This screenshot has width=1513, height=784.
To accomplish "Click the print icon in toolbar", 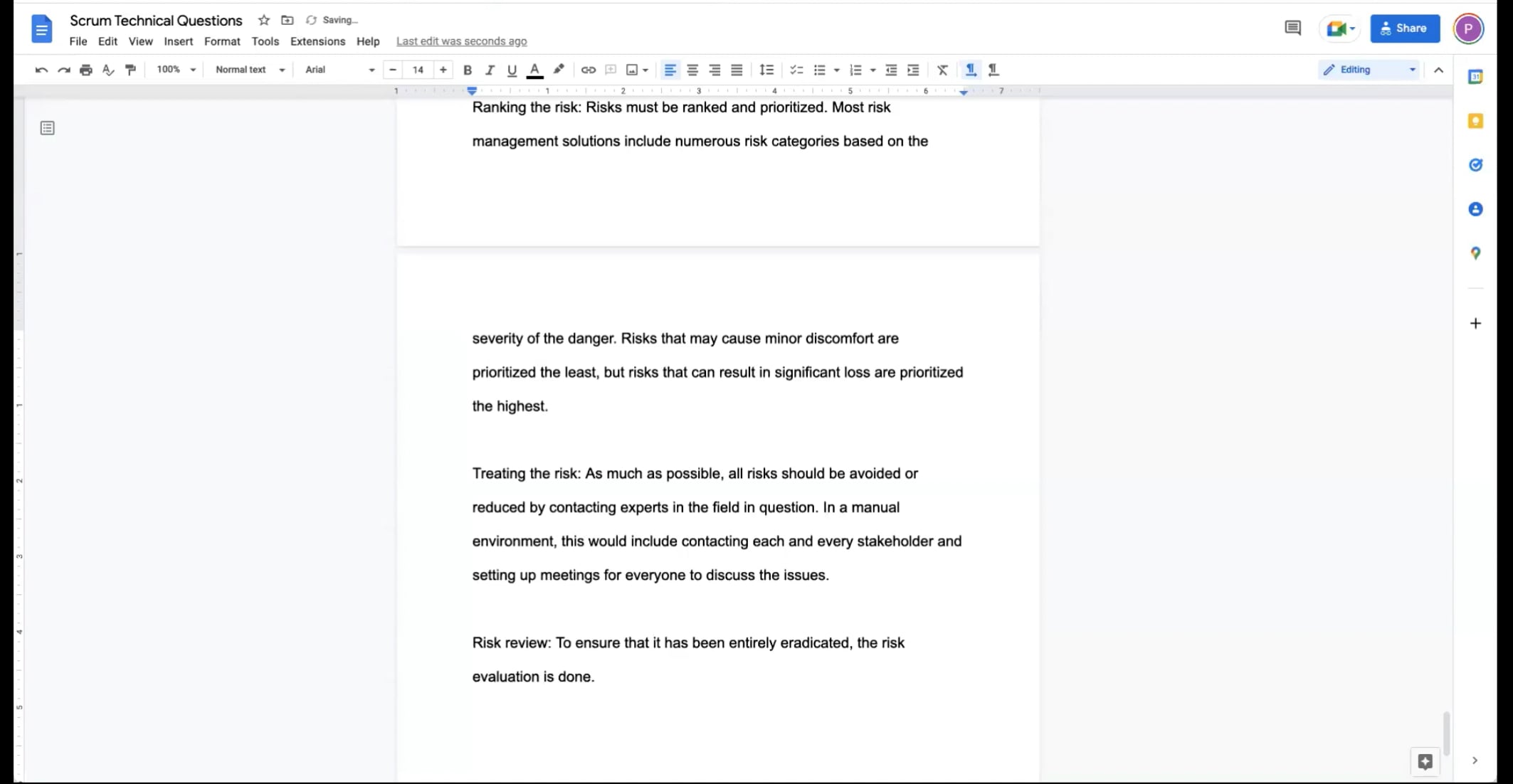I will click(x=86, y=70).
